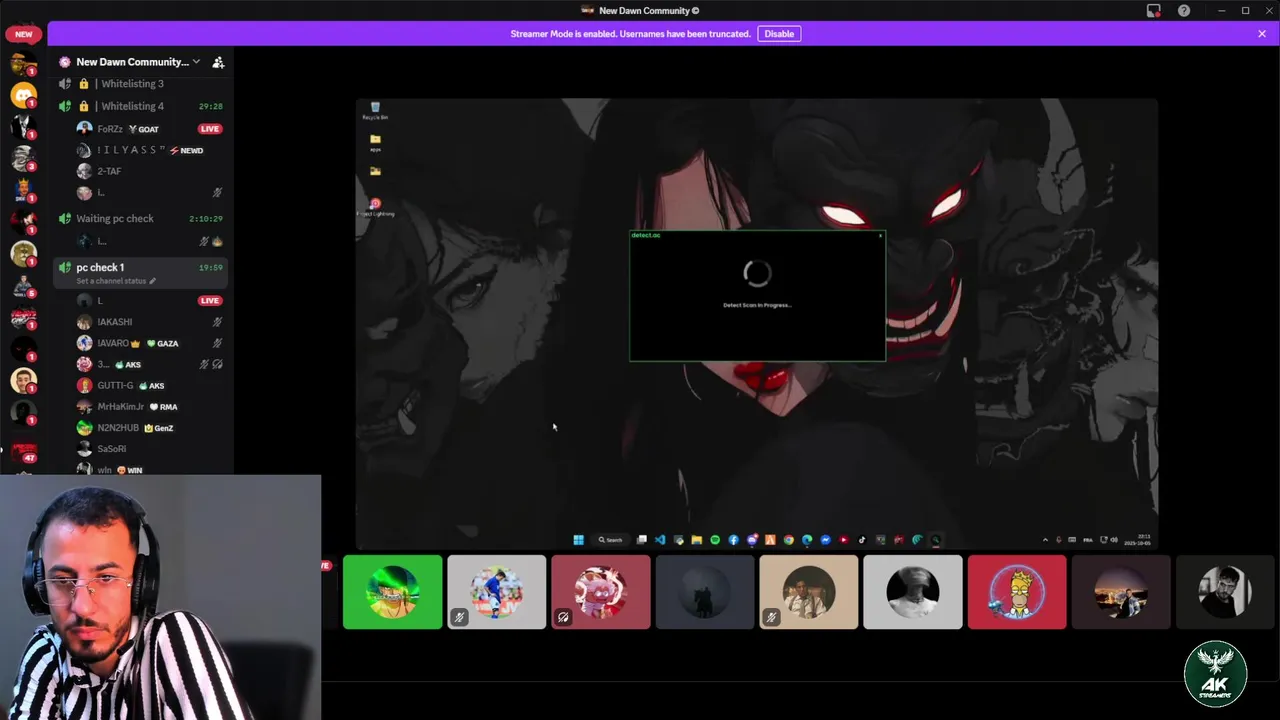
Task: Open the inbox icon in the title bar
Action: pos(1153,11)
